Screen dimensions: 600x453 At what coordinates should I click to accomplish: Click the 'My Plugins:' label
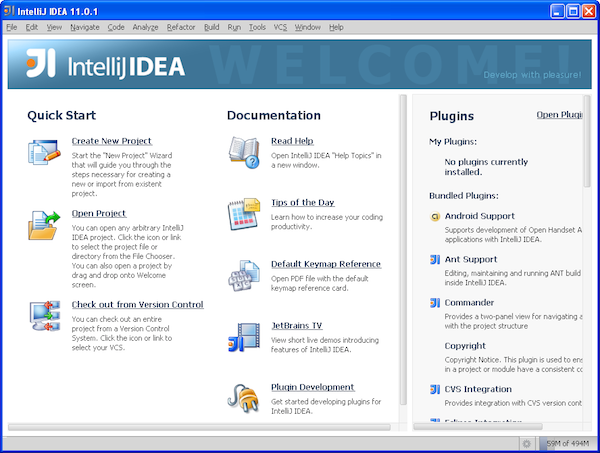(453, 142)
